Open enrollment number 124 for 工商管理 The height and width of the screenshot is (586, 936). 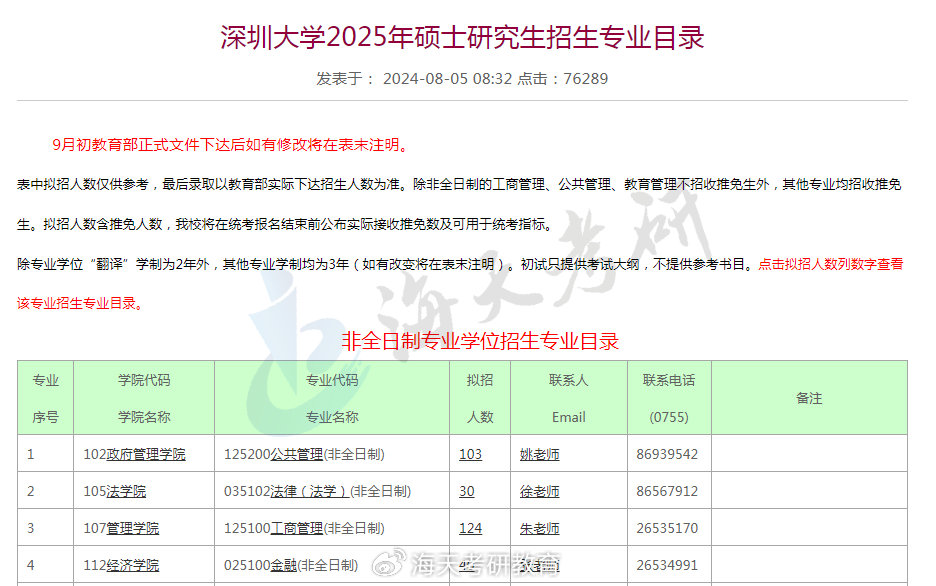[x=470, y=528]
